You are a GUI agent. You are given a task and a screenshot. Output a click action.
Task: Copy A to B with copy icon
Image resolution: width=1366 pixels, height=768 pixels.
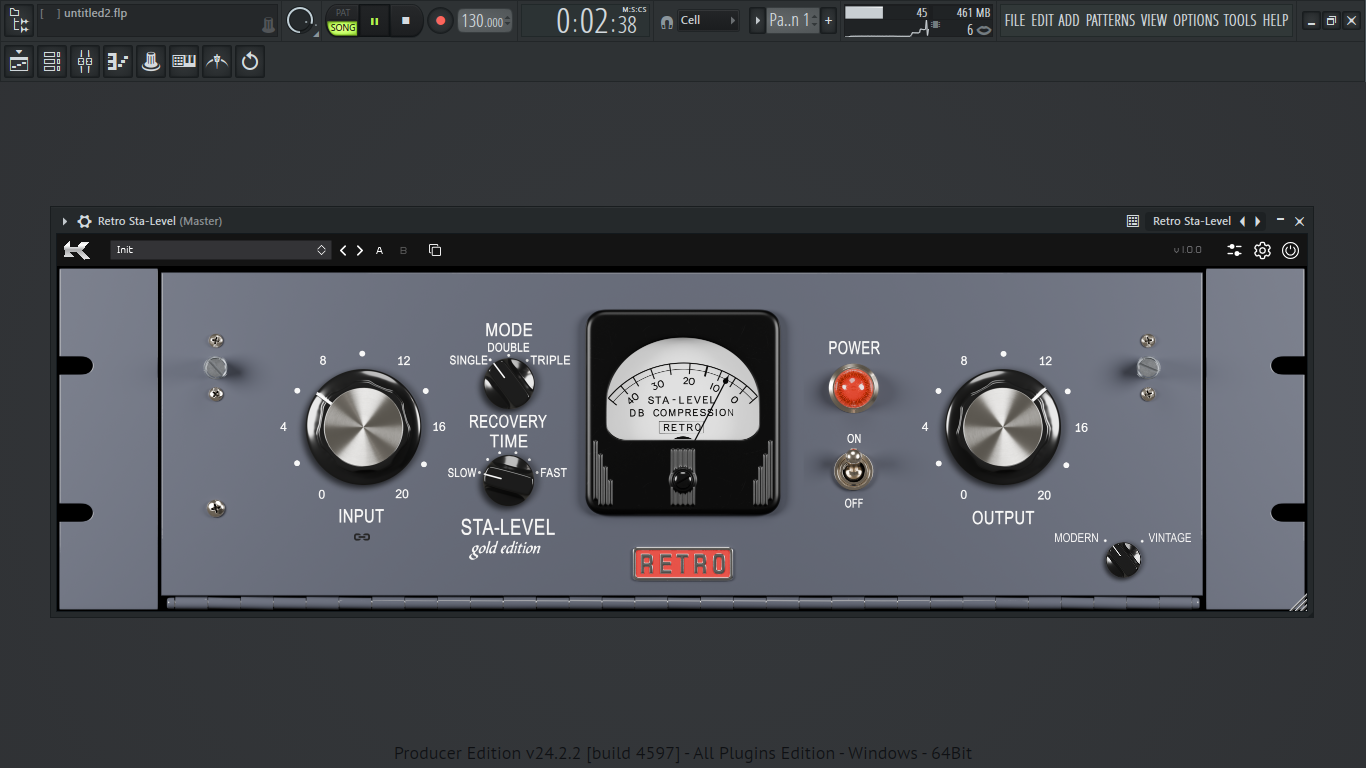click(435, 250)
